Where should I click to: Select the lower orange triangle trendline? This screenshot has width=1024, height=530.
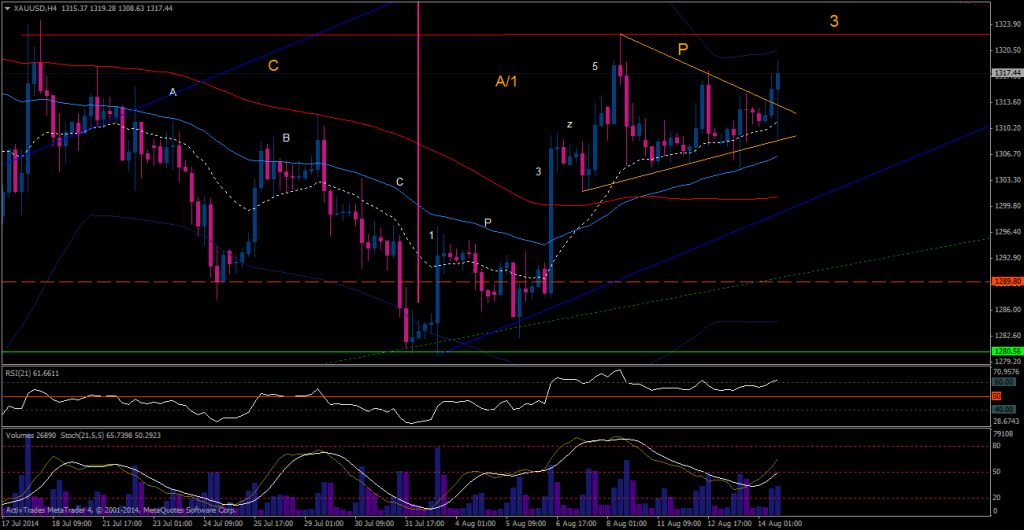point(689,163)
